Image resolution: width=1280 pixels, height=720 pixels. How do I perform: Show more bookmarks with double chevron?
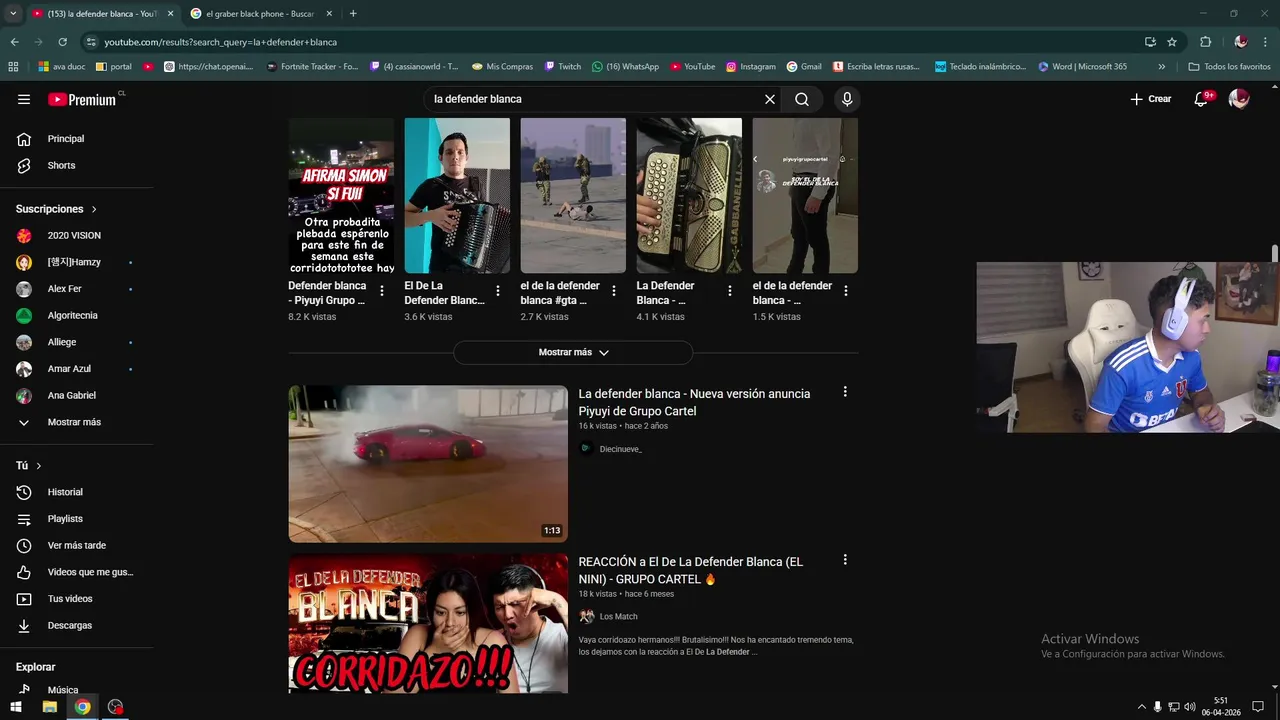[x=1161, y=67]
